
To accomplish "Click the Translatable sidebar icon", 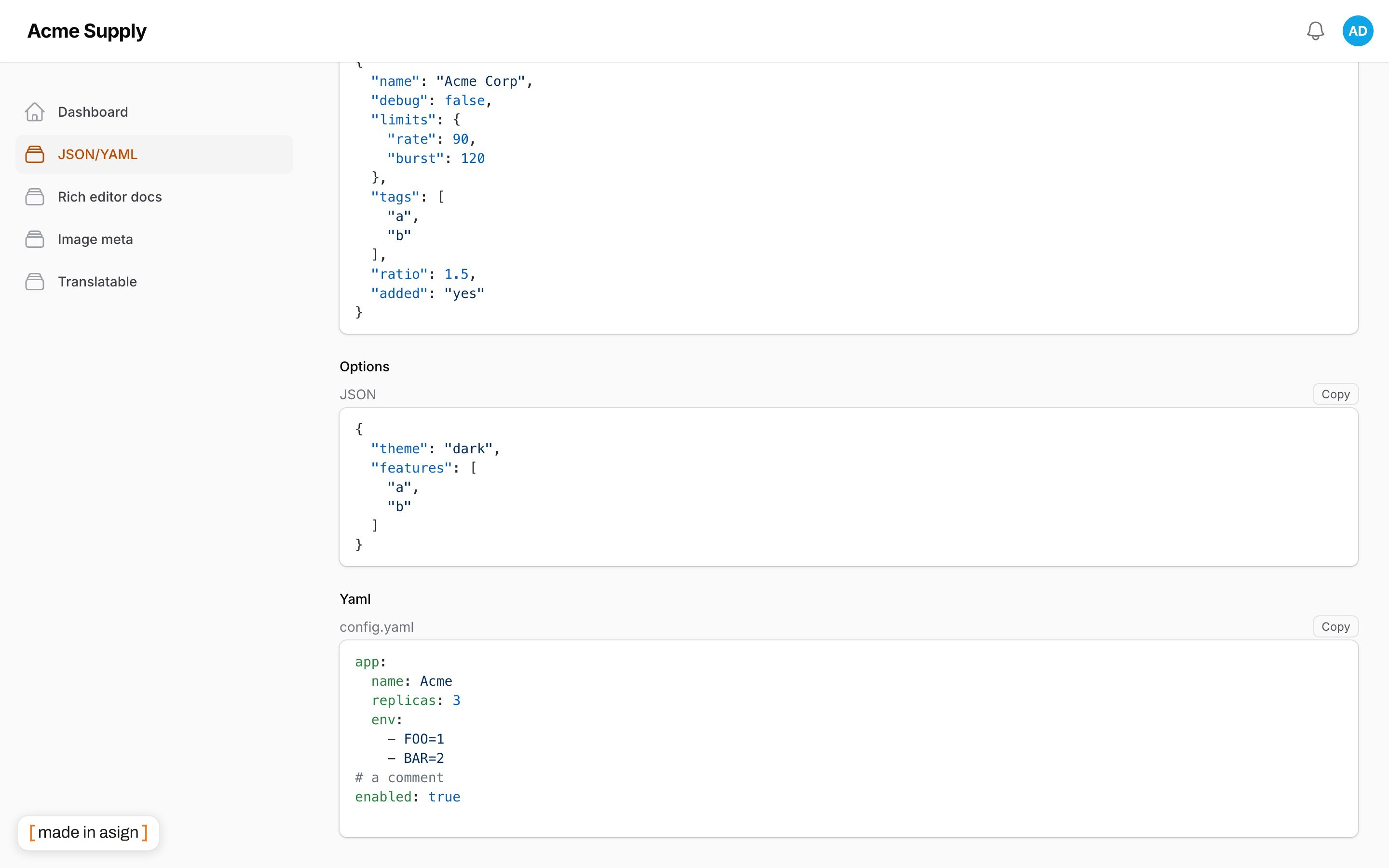I will click(35, 282).
